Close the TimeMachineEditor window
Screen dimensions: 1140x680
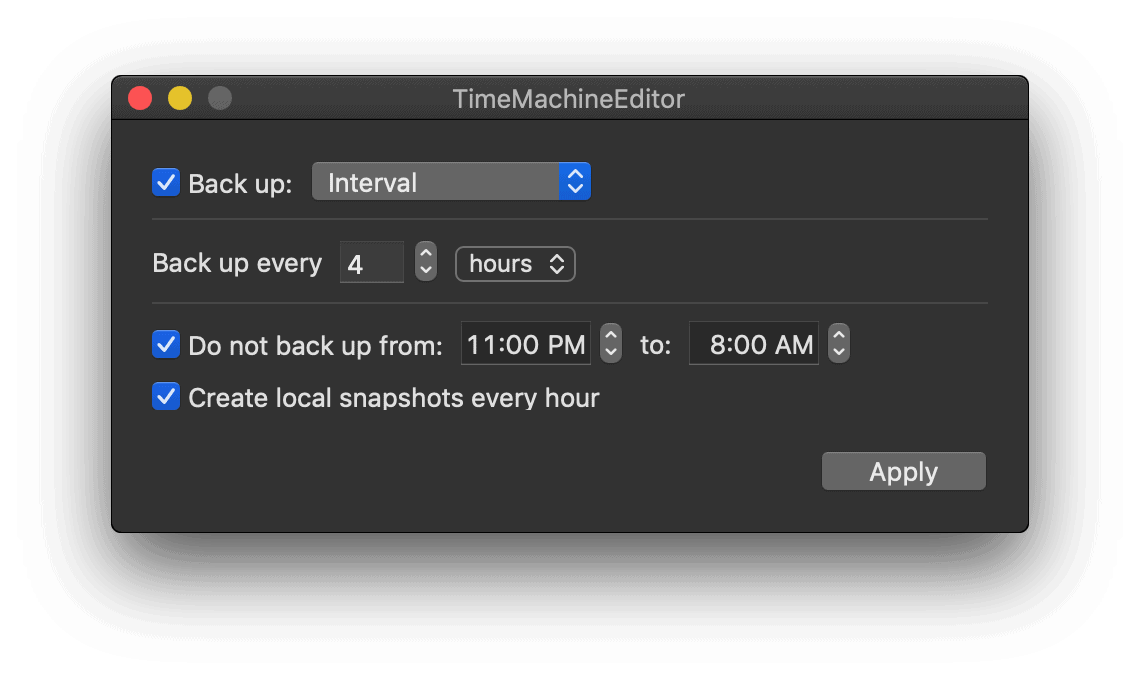140,97
